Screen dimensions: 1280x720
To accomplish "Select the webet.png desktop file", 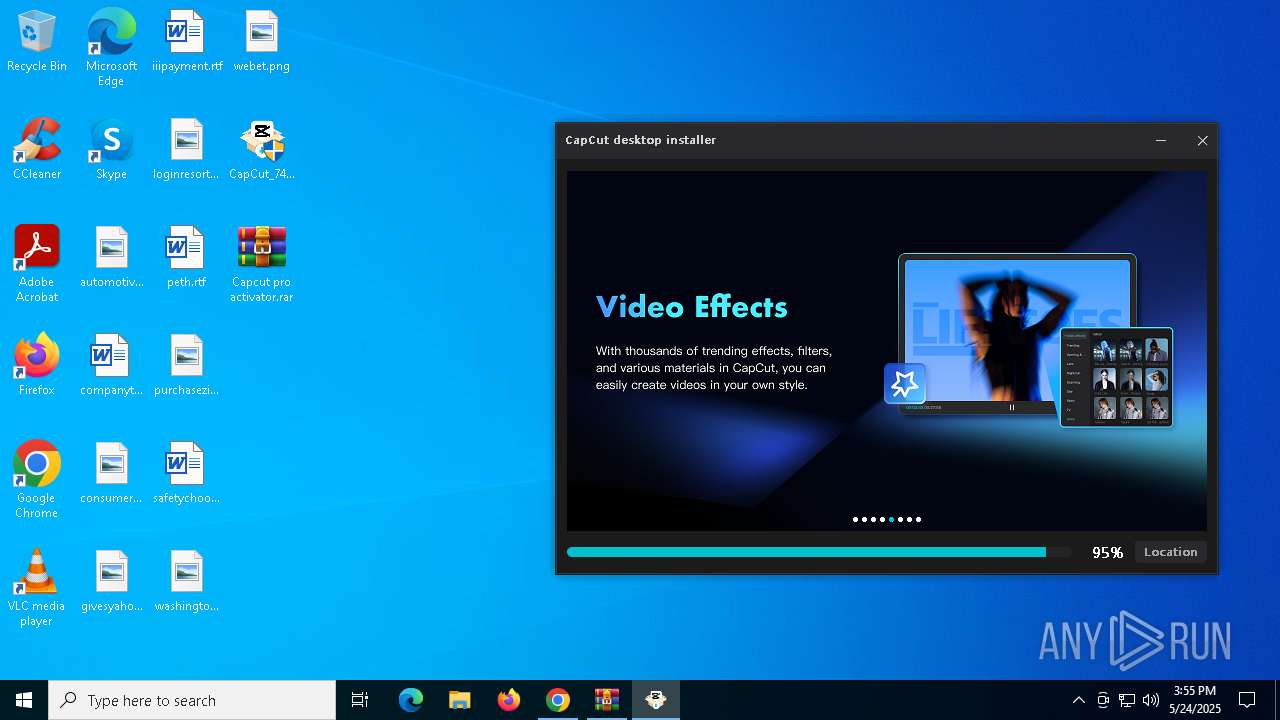I will click(x=261, y=41).
